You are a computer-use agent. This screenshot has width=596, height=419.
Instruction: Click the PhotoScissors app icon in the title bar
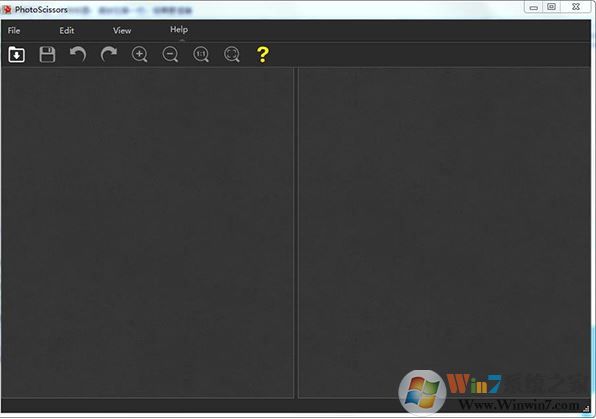click(x=7, y=10)
